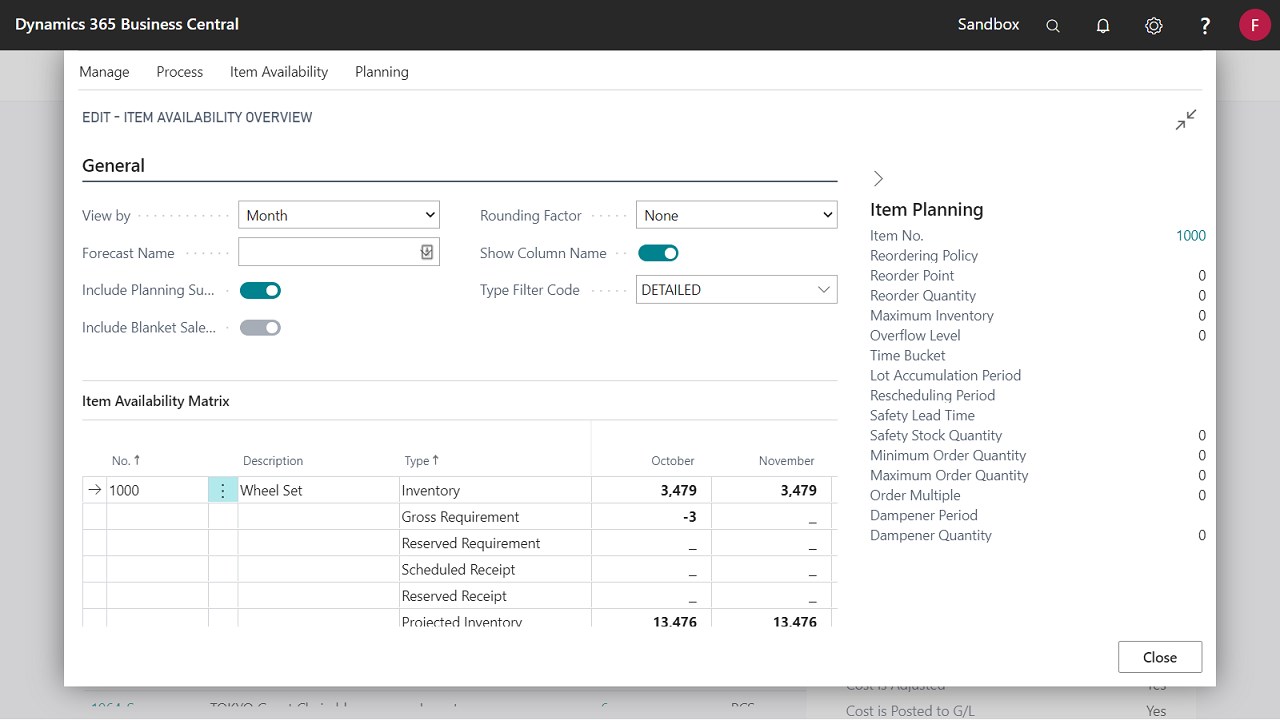Sort by the Type column header
Viewport: 1280px width, 720px height.
click(x=422, y=461)
